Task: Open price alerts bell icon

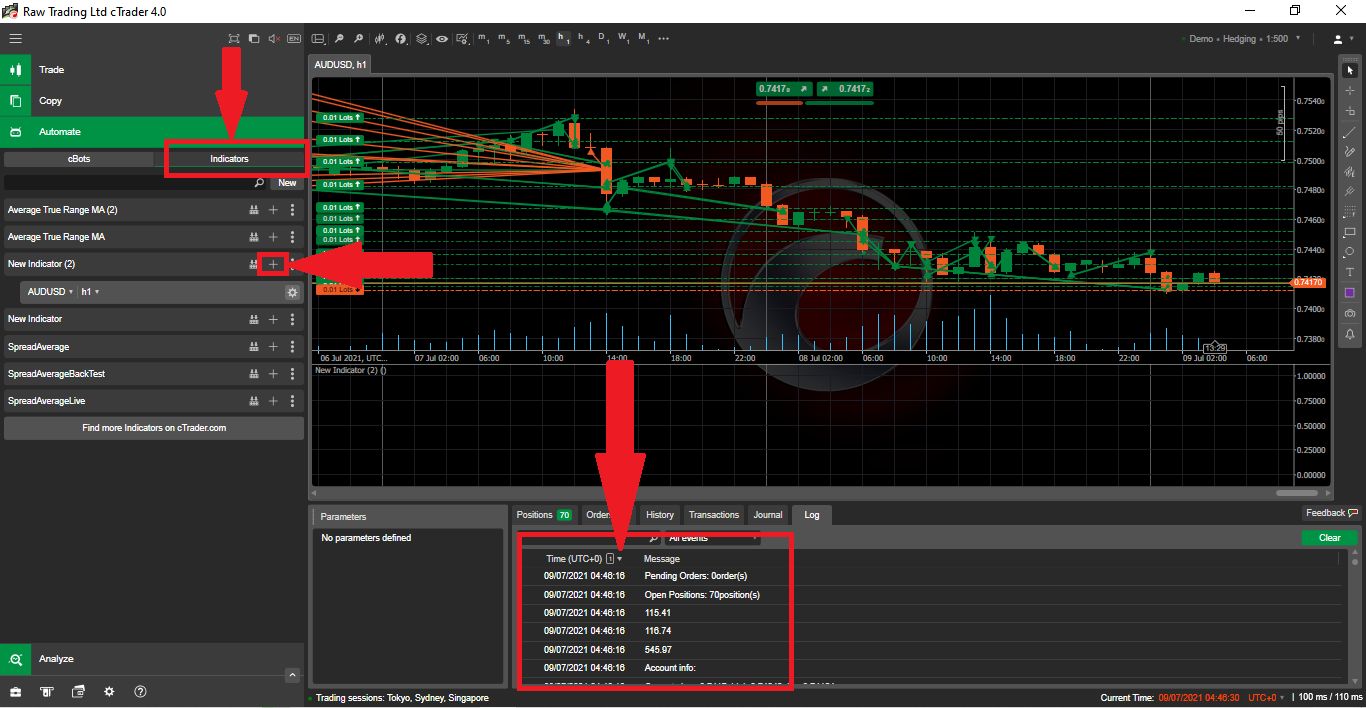Action: pyautogui.click(x=1350, y=334)
